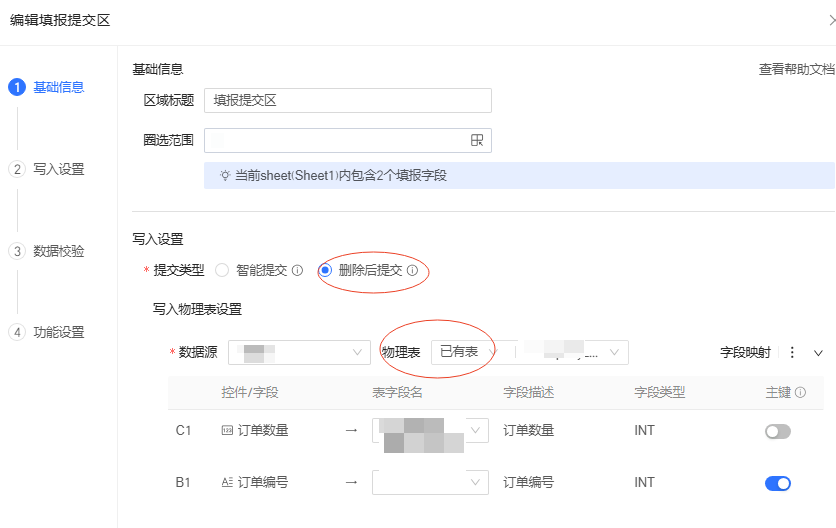The width and height of the screenshot is (836, 528).
Task: Close the 编辑填报提交区 dialog
Action: (831, 20)
